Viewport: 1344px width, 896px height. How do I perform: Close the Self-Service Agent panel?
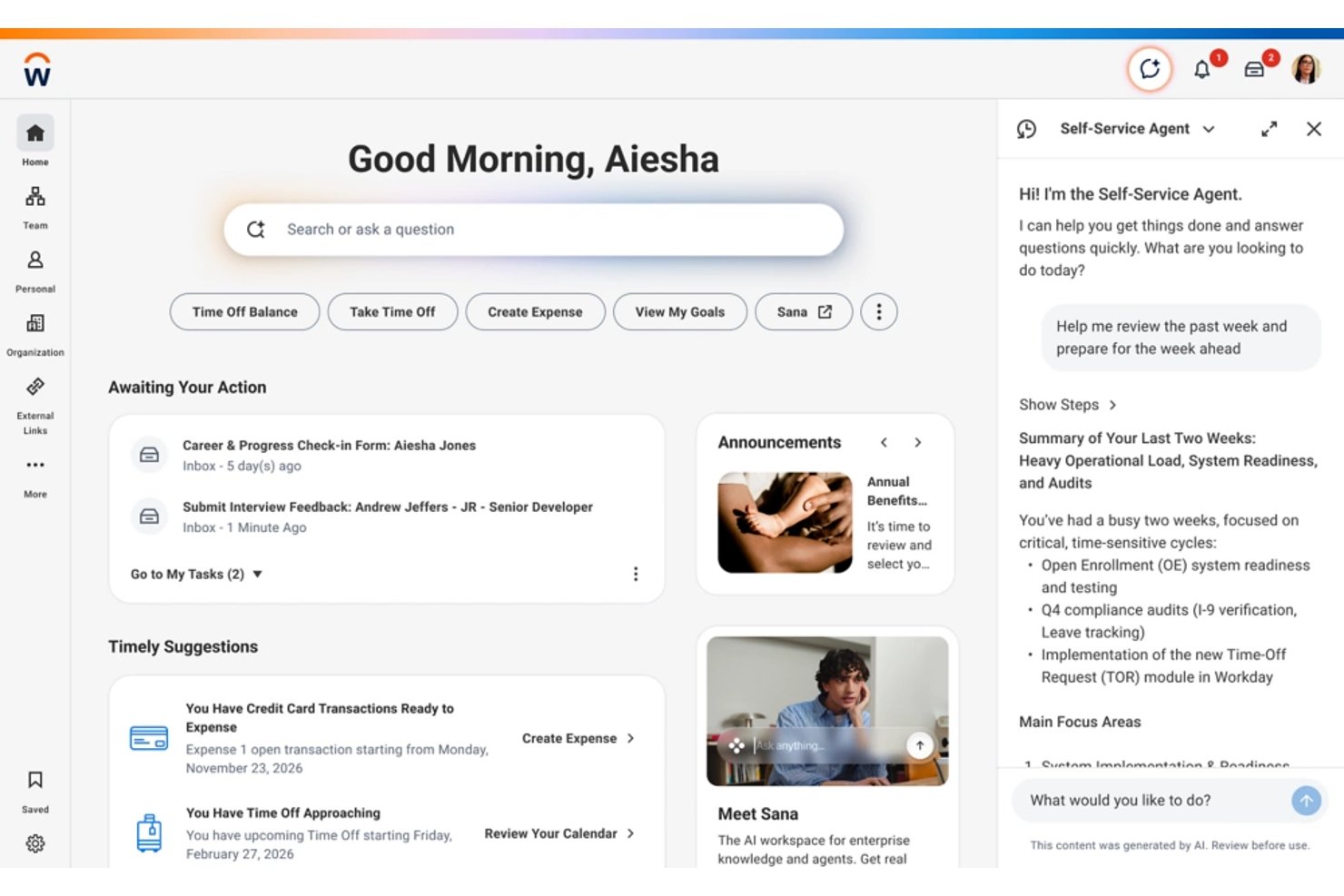tap(1314, 129)
